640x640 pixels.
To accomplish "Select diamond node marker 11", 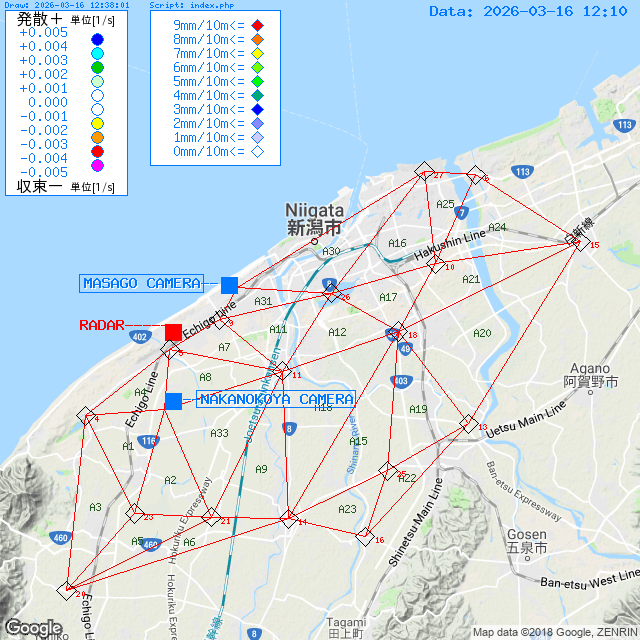I will [282, 370].
